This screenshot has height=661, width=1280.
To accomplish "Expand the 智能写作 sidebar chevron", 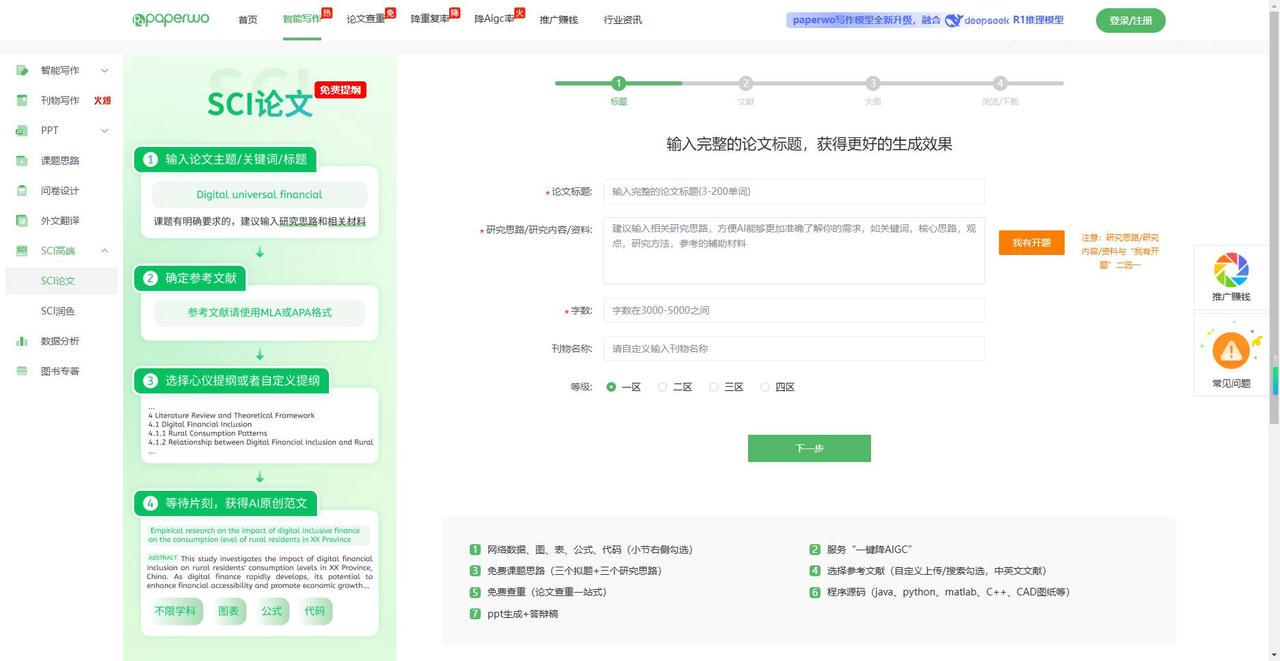I will (x=104, y=71).
